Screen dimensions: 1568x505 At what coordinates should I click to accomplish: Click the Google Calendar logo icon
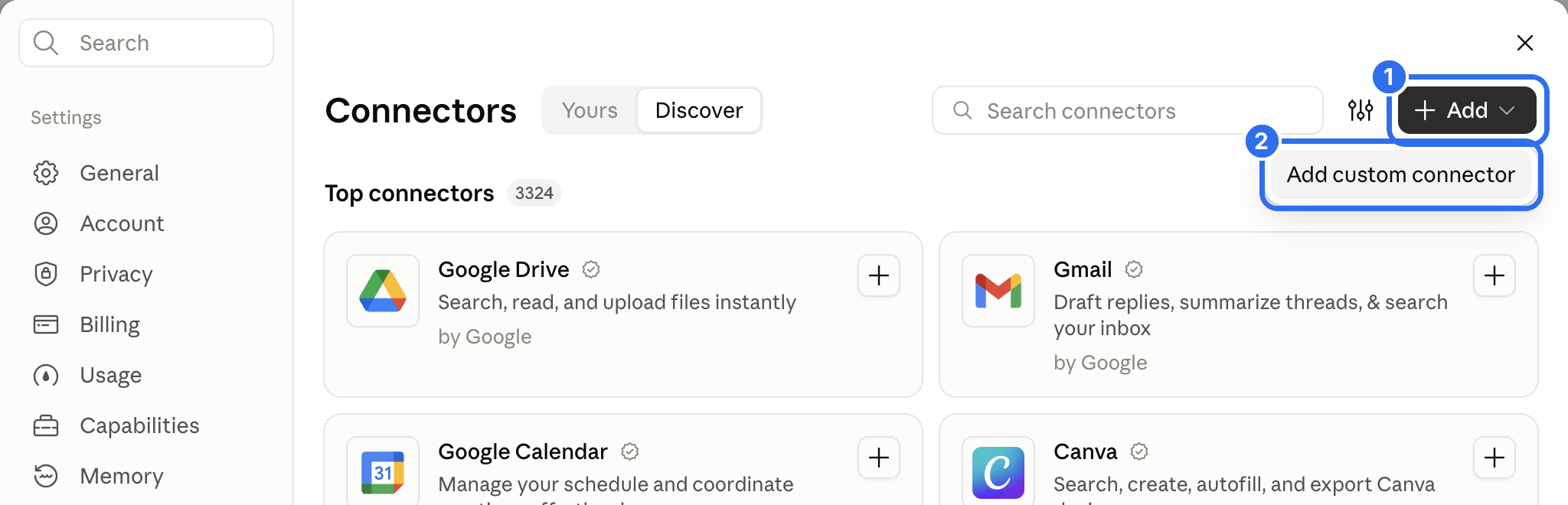tap(383, 472)
